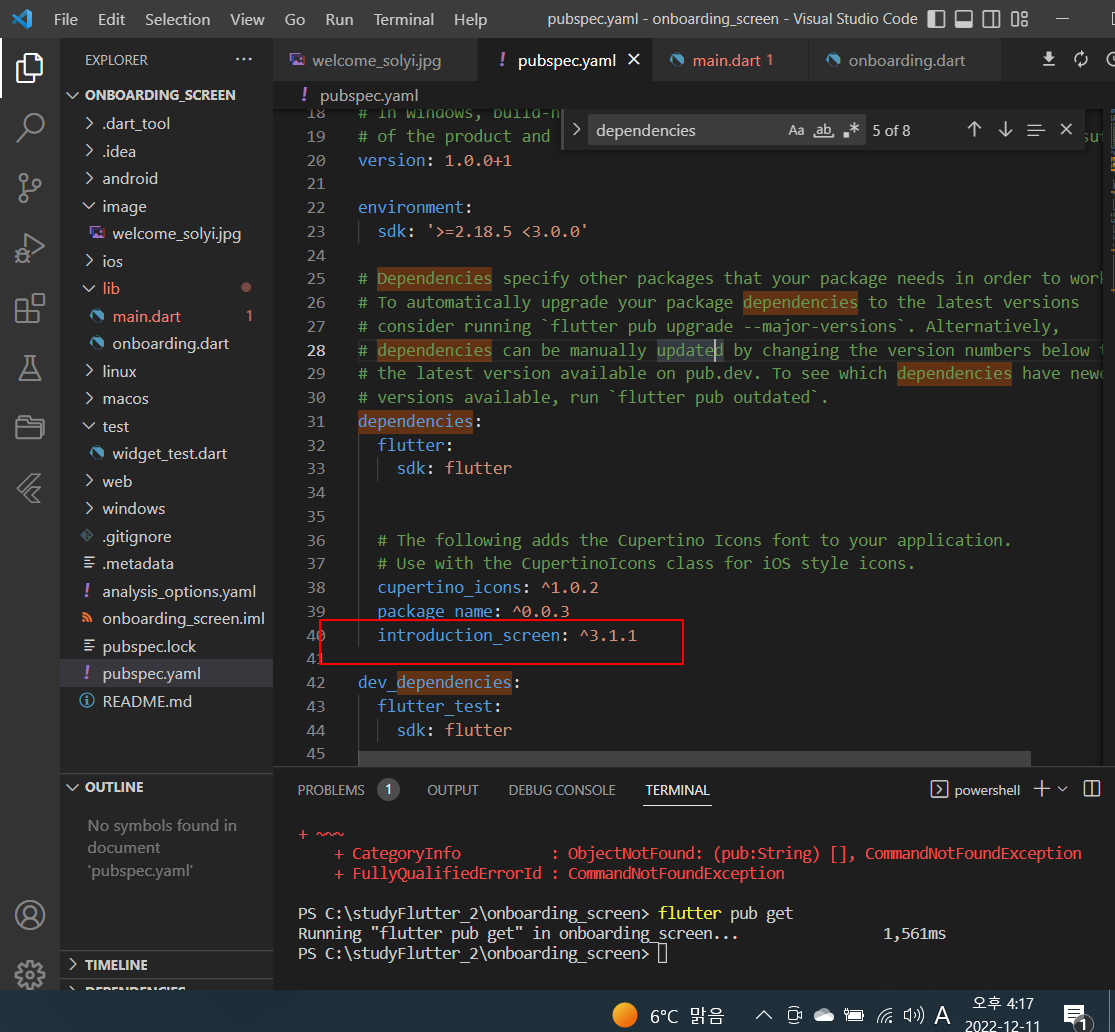1115x1032 pixels.
Task: Switch to the PROBLEMS panel tab
Action: pos(331,790)
